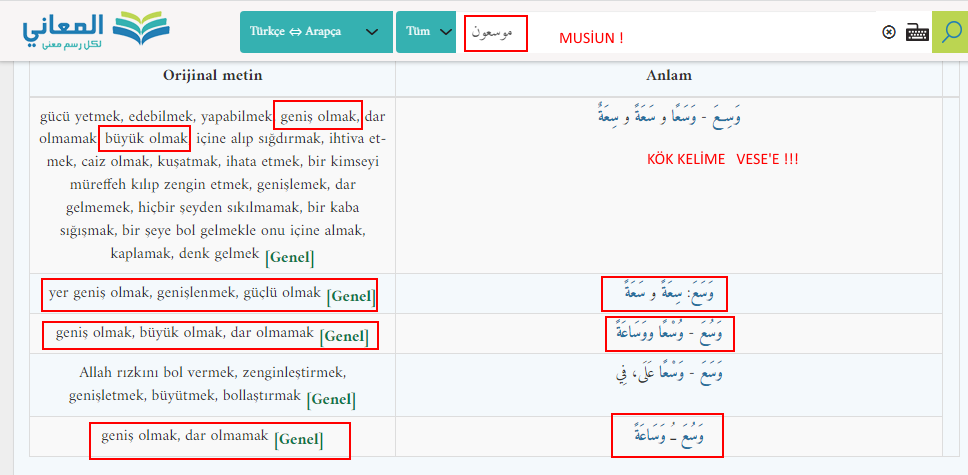
Task: Clear the search field with the X icon
Action: [x=888, y=32]
